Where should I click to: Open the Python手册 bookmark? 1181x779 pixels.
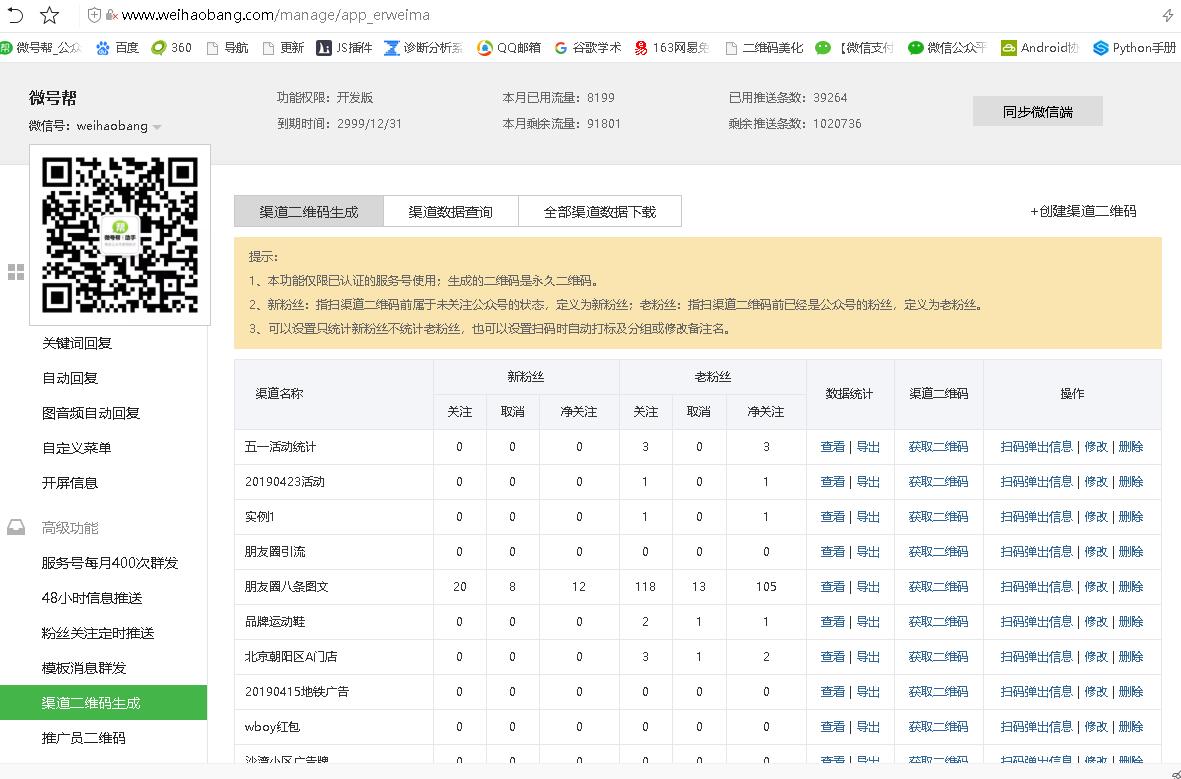click(1134, 47)
